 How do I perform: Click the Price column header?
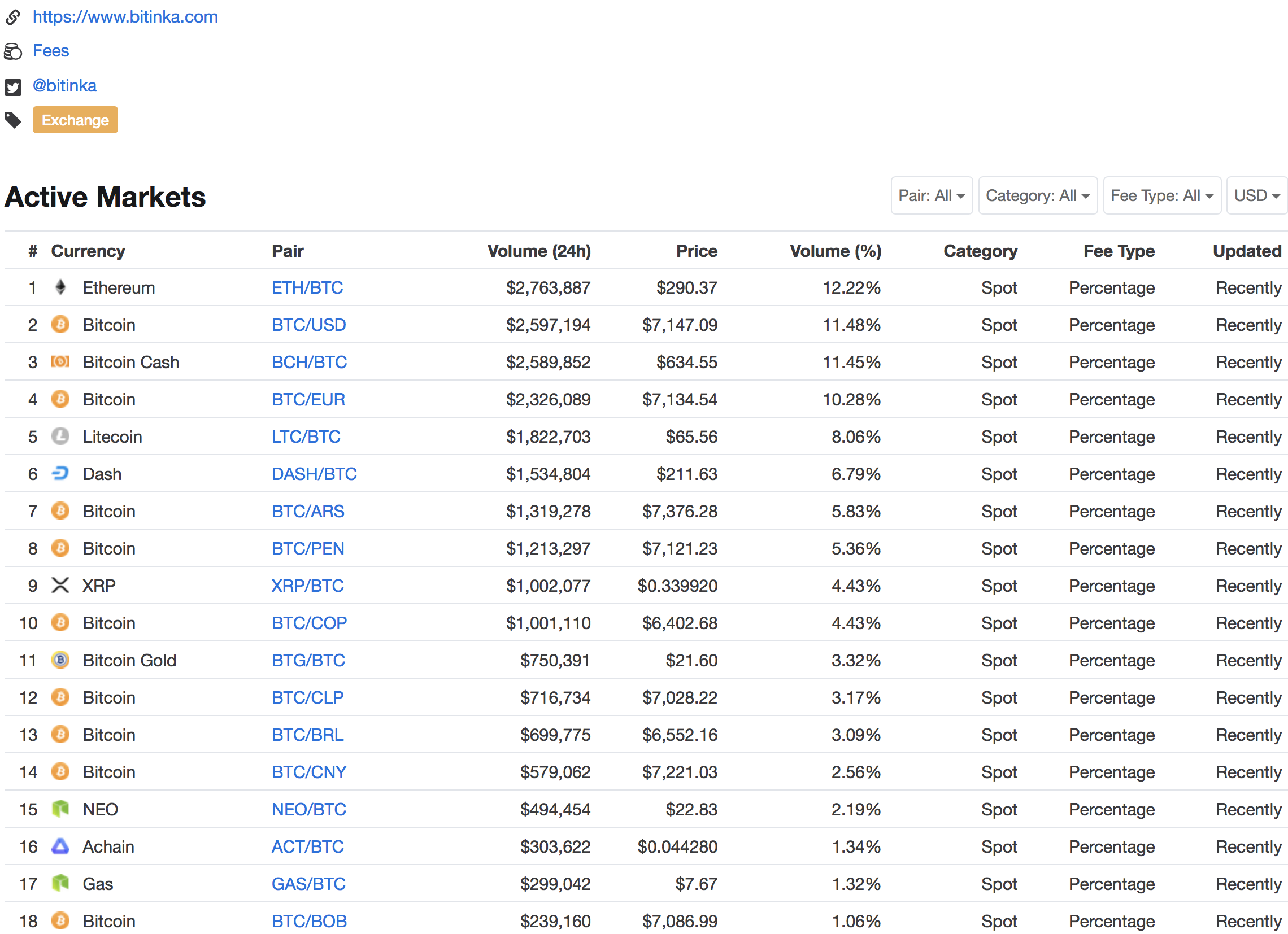(697, 251)
